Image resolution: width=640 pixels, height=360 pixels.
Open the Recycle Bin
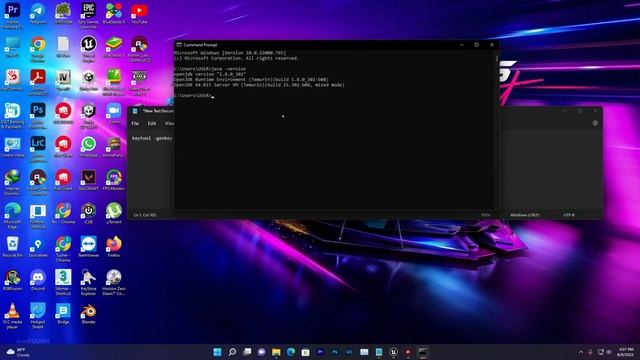(x=12, y=247)
